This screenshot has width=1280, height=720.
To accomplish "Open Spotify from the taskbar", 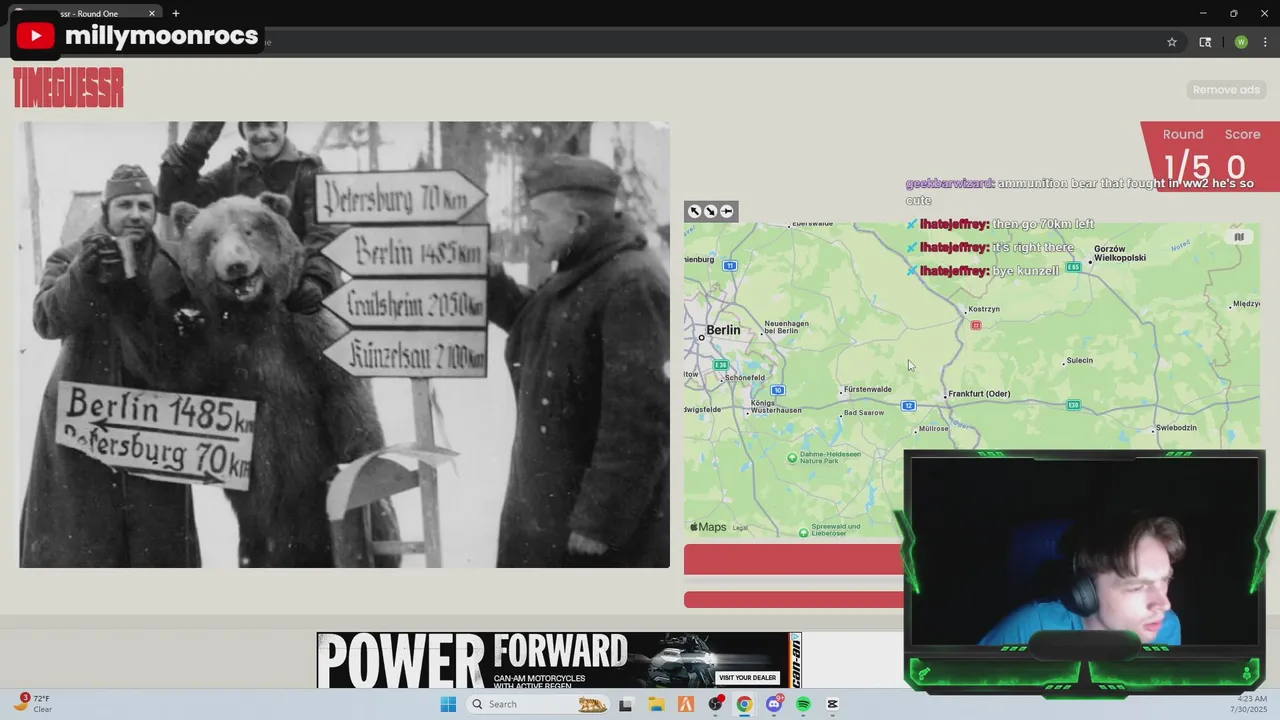I will (803, 704).
